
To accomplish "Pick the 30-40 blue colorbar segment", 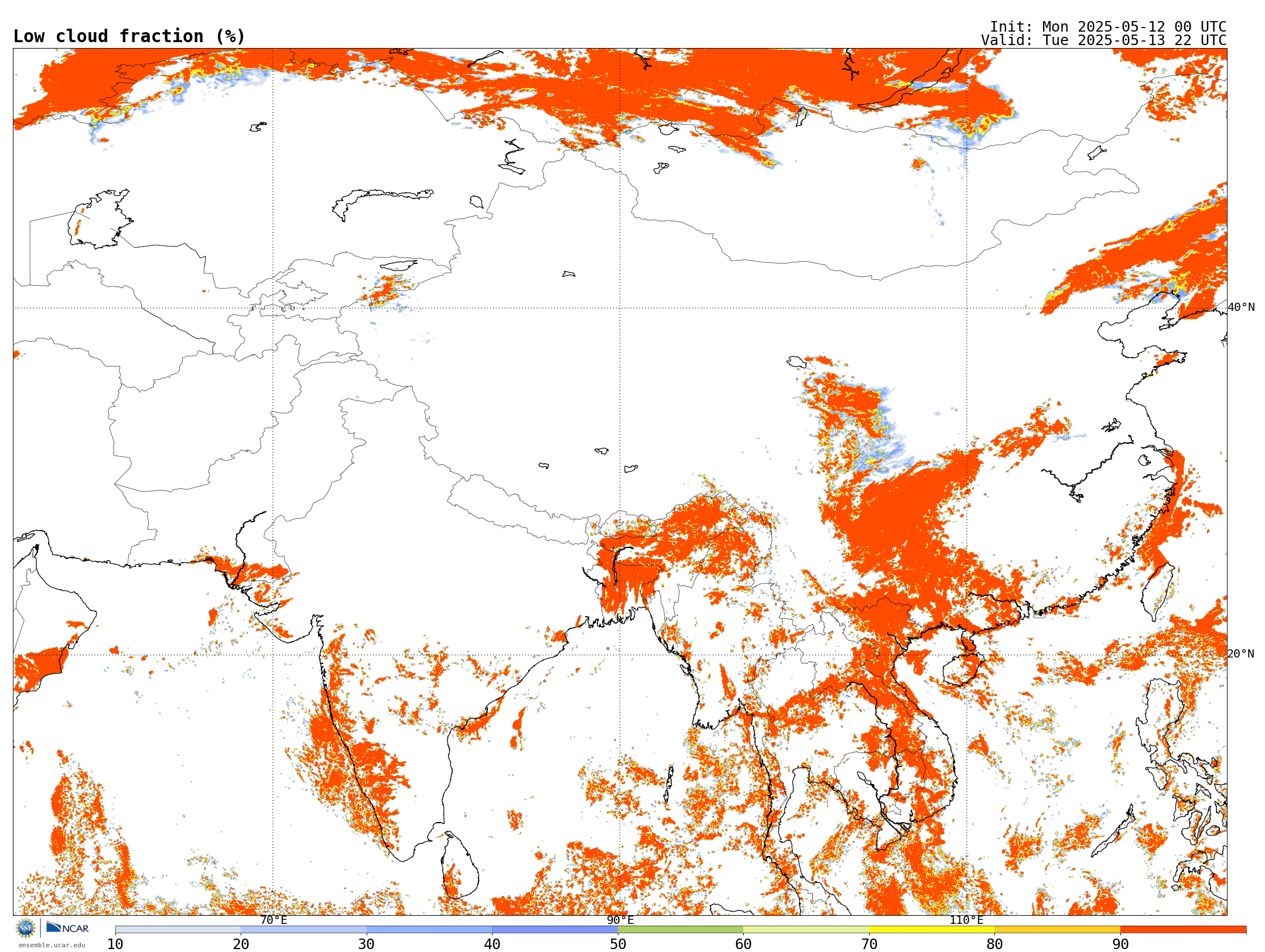I will point(429,930).
